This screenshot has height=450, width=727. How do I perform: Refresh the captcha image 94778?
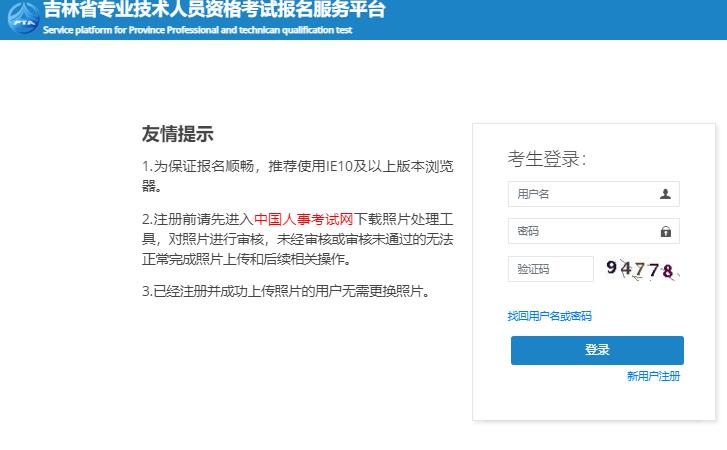[642, 269]
